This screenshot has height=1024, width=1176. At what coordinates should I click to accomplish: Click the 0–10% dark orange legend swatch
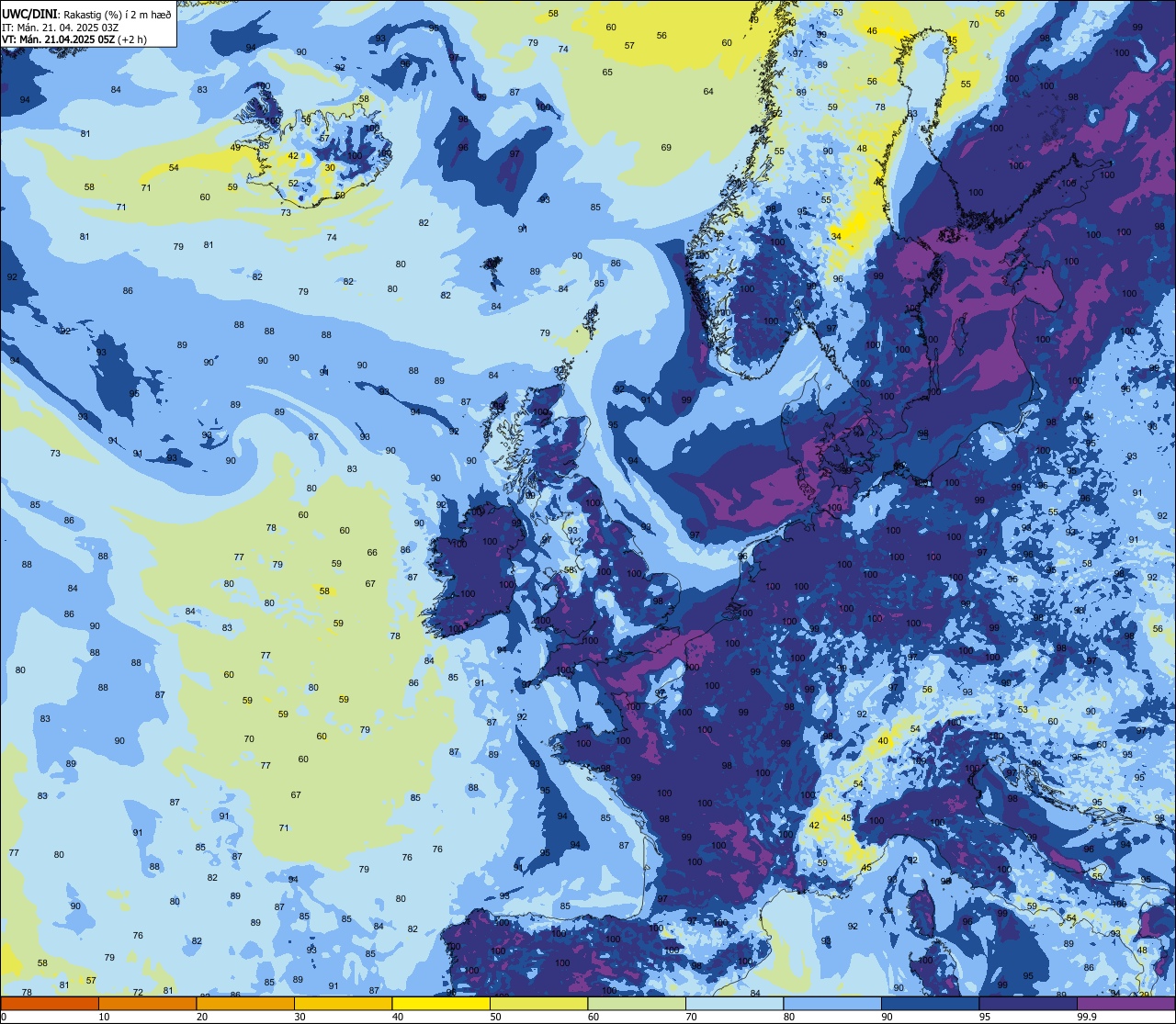(x=50, y=1003)
